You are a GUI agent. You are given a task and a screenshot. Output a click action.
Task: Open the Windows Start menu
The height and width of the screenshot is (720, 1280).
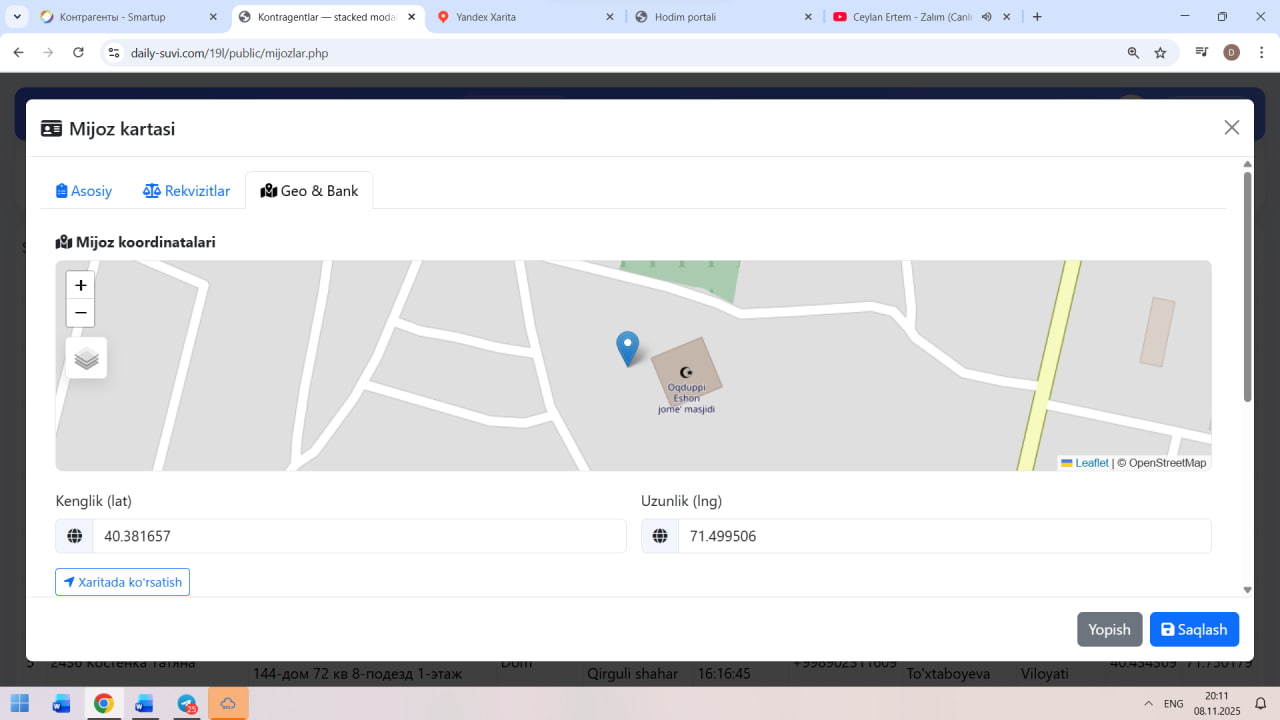click(x=20, y=703)
